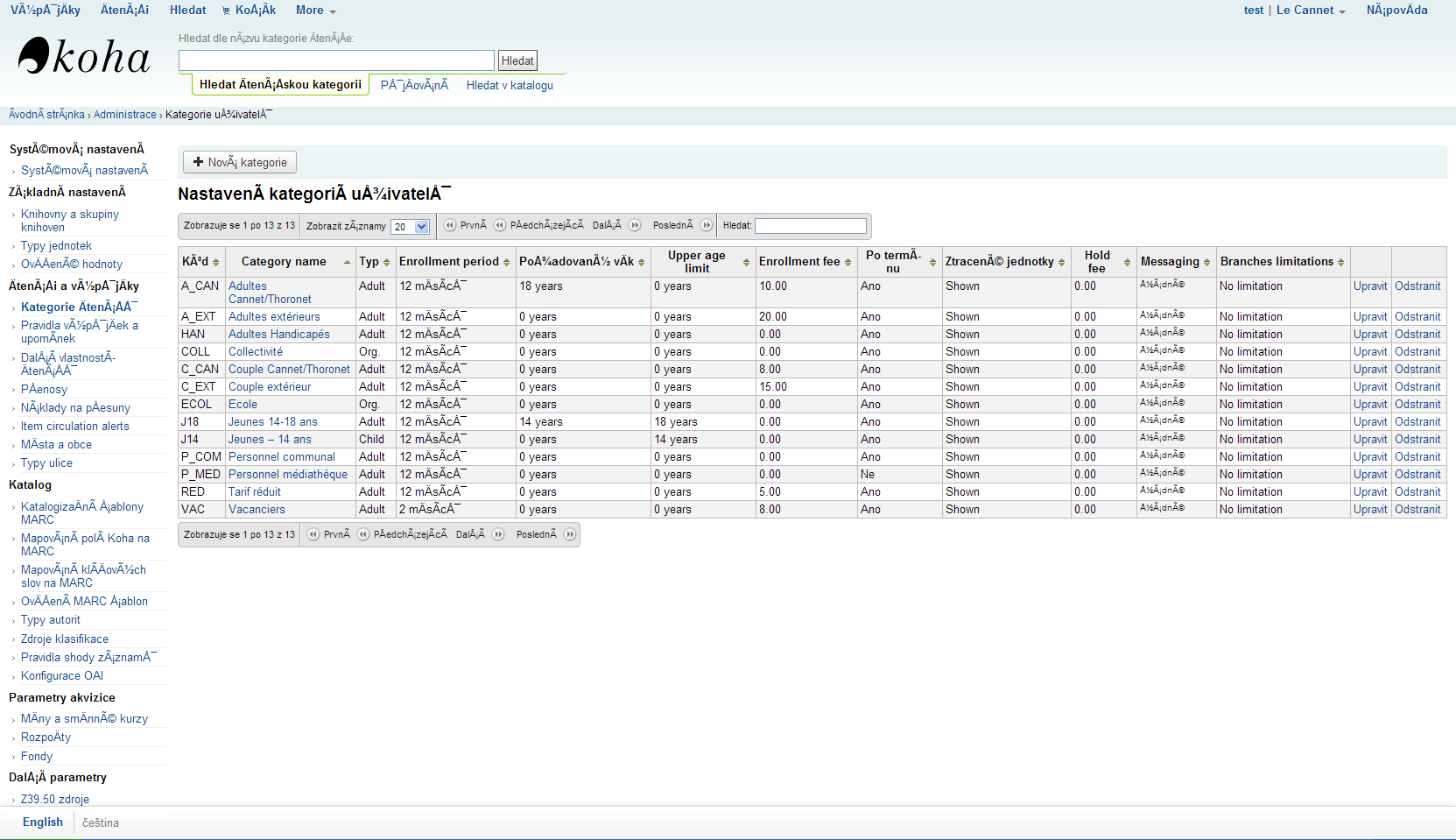The width and height of the screenshot is (1456, 840).
Task: Click the previous-page arrow icon in top pager
Action: point(500,226)
